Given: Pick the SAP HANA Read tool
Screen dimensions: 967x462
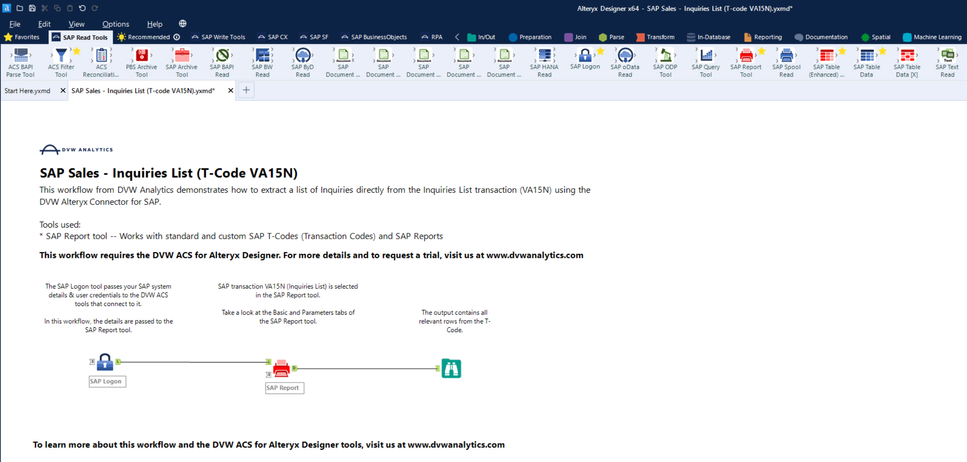Looking at the screenshot, I should click(x=545, y=62).
